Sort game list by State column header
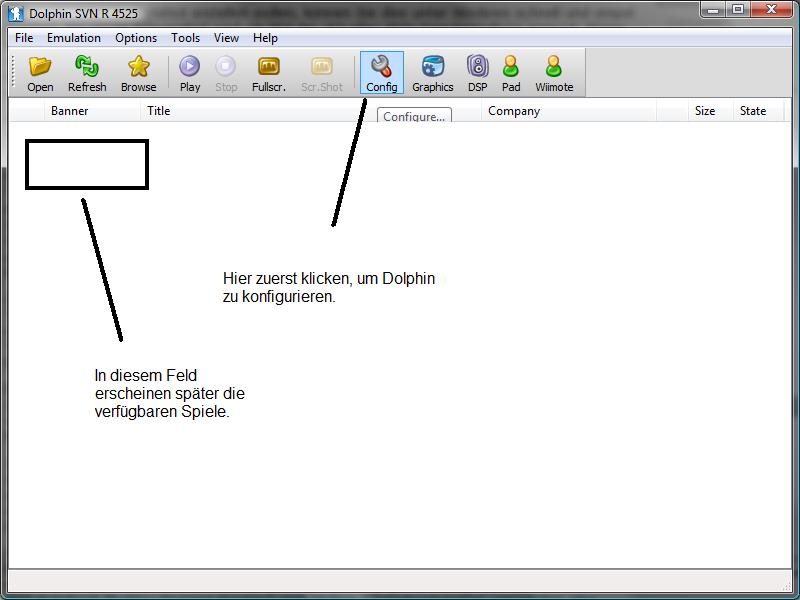Image resolution: width=800 pixels, height=600 pixels. 758,111
